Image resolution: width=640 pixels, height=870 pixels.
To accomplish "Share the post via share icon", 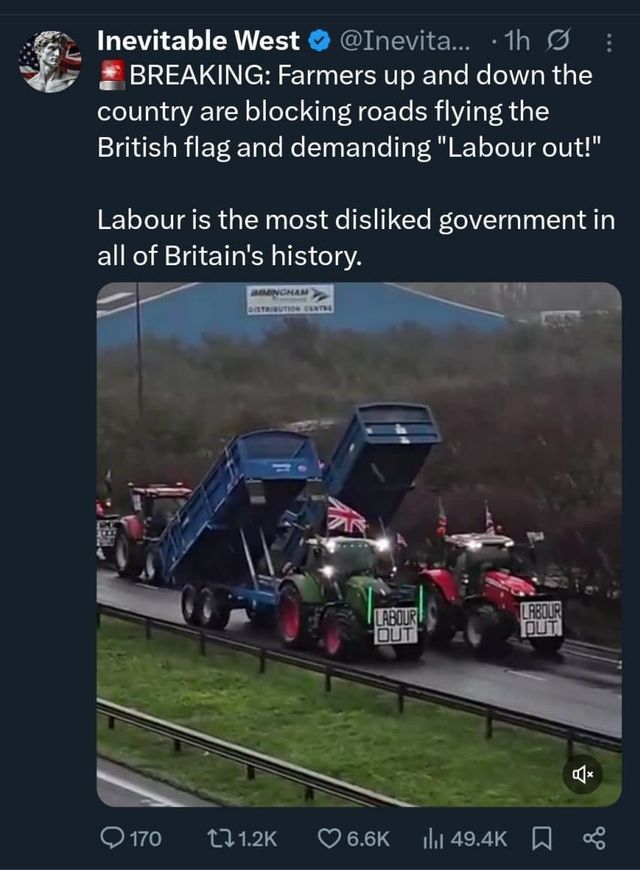I will pyautogui.click(x=594, y=838).
